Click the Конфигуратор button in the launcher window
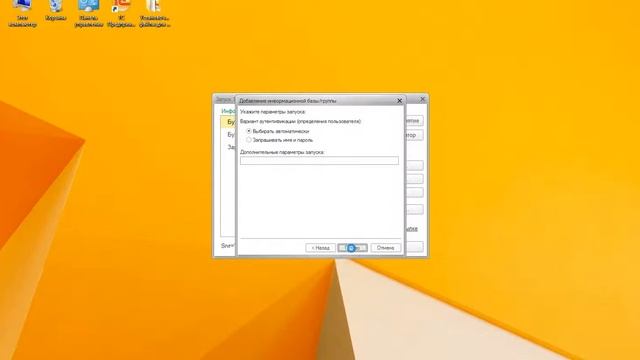 coord(414,135)
